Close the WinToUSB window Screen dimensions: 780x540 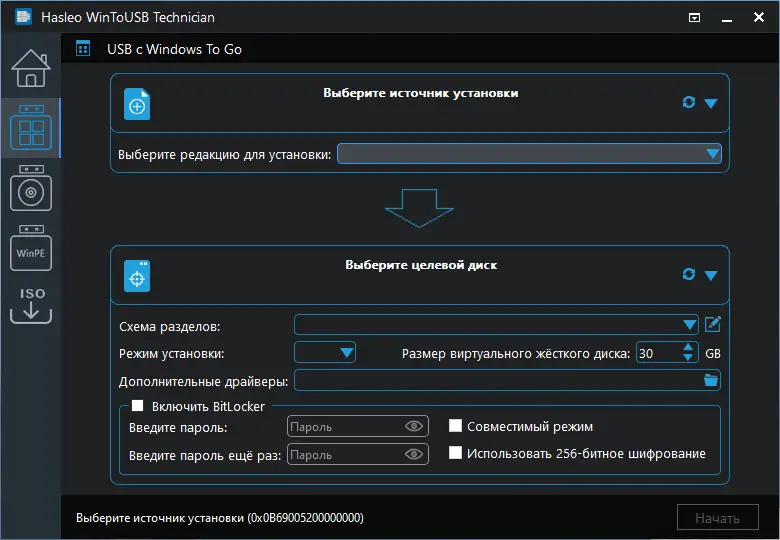(759, 17)
